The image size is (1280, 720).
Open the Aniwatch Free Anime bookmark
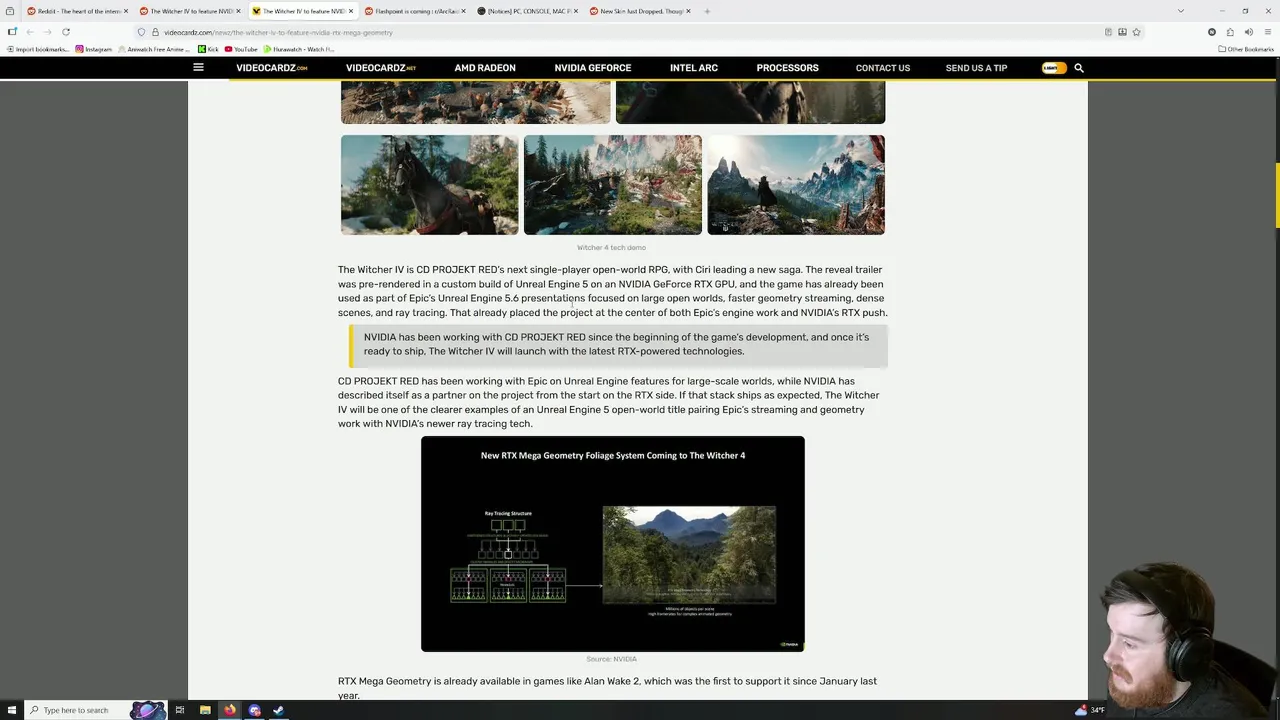(154, 49)
